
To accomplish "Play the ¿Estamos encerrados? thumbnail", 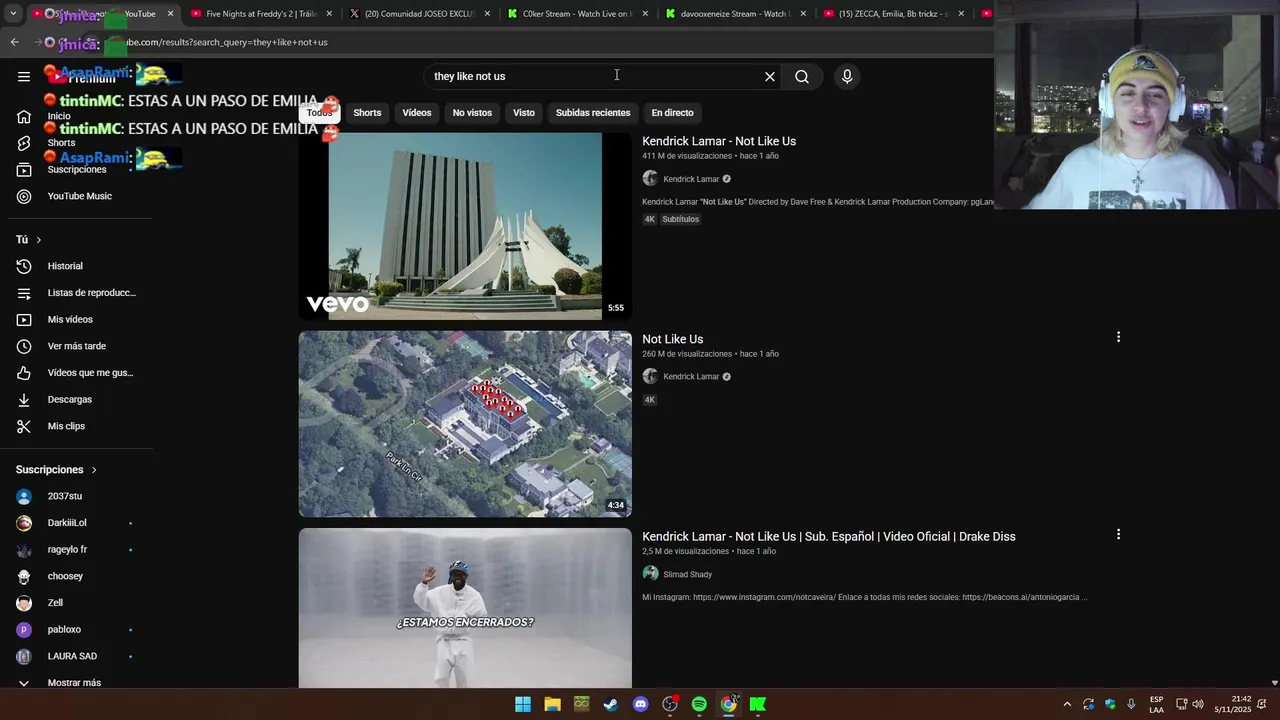I will coord(465,608).
